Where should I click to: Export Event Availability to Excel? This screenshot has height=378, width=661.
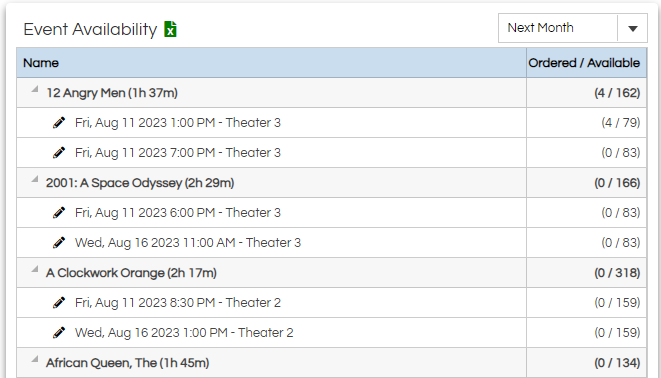point(170,29)
